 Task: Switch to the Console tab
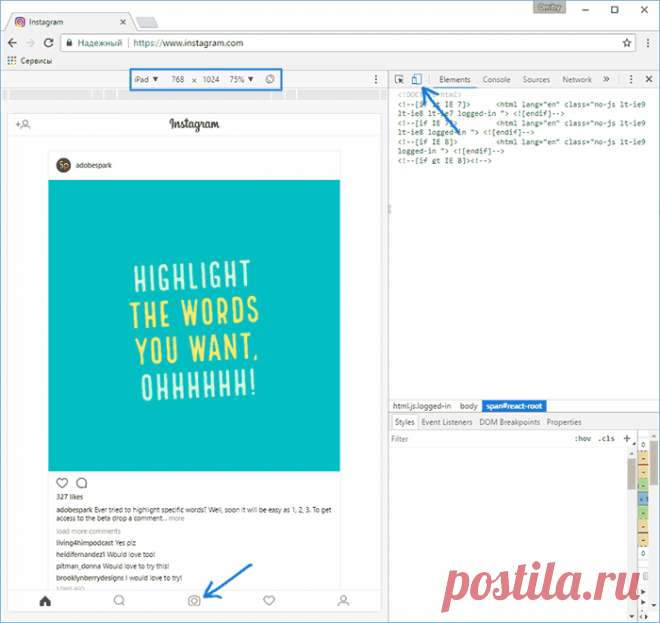tap(496, 79)
